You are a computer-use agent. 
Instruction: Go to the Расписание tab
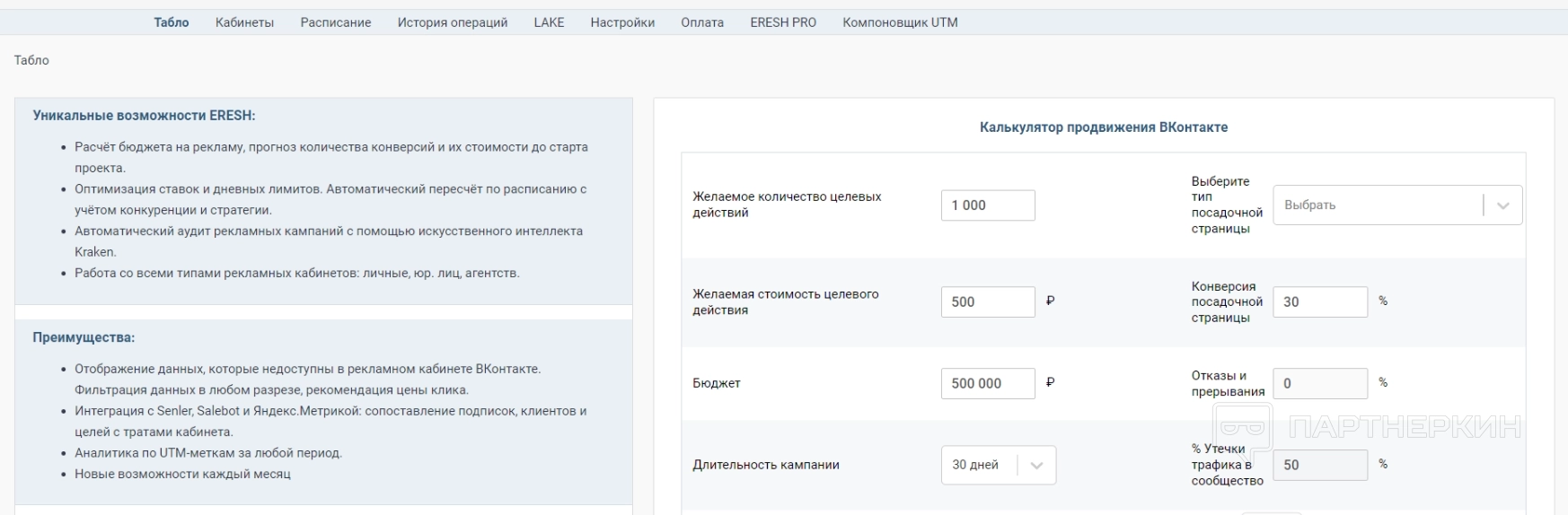[x=336, y=22]
